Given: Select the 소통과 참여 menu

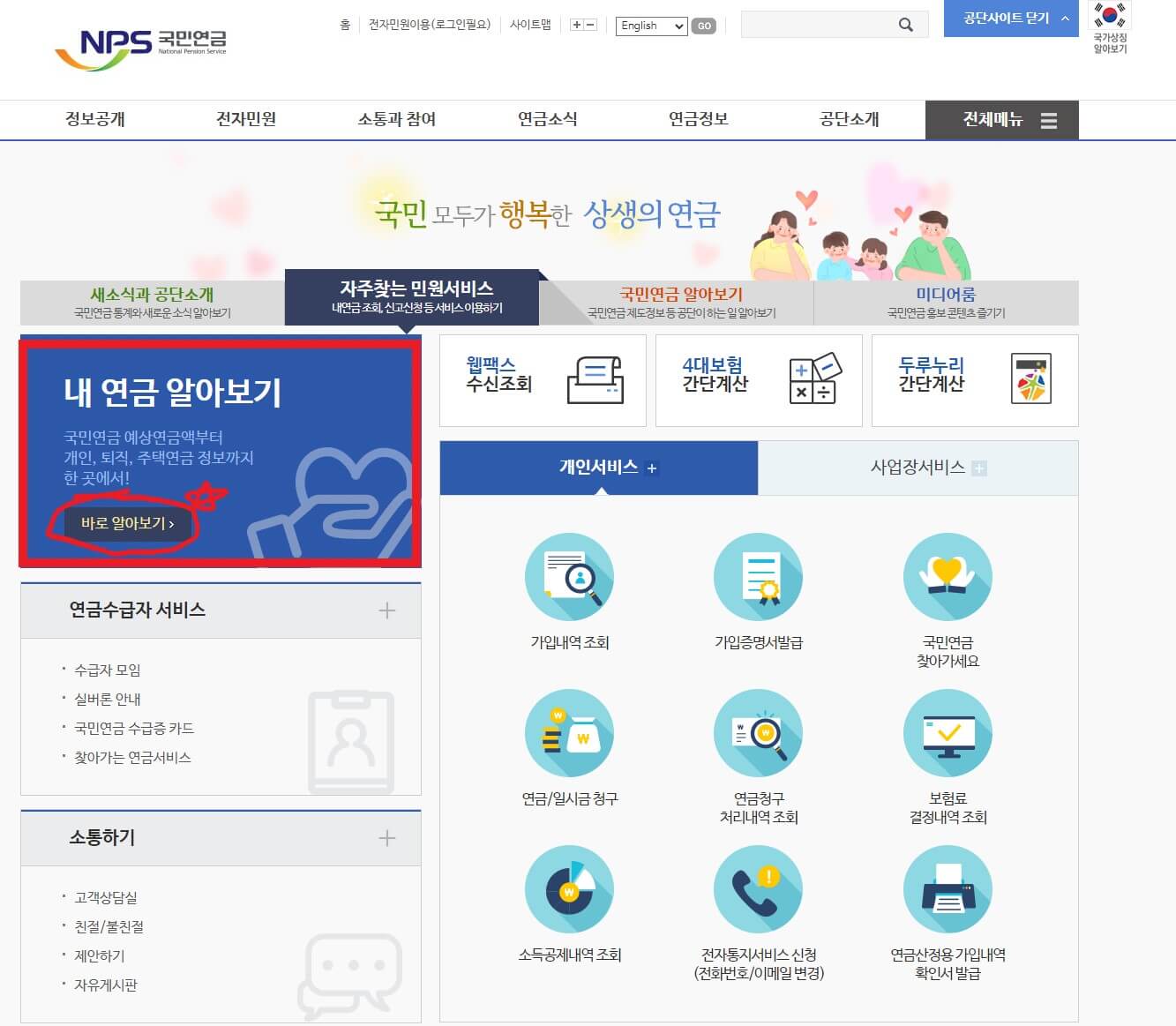Looking at the screenshot, I should tap(397, 119).
